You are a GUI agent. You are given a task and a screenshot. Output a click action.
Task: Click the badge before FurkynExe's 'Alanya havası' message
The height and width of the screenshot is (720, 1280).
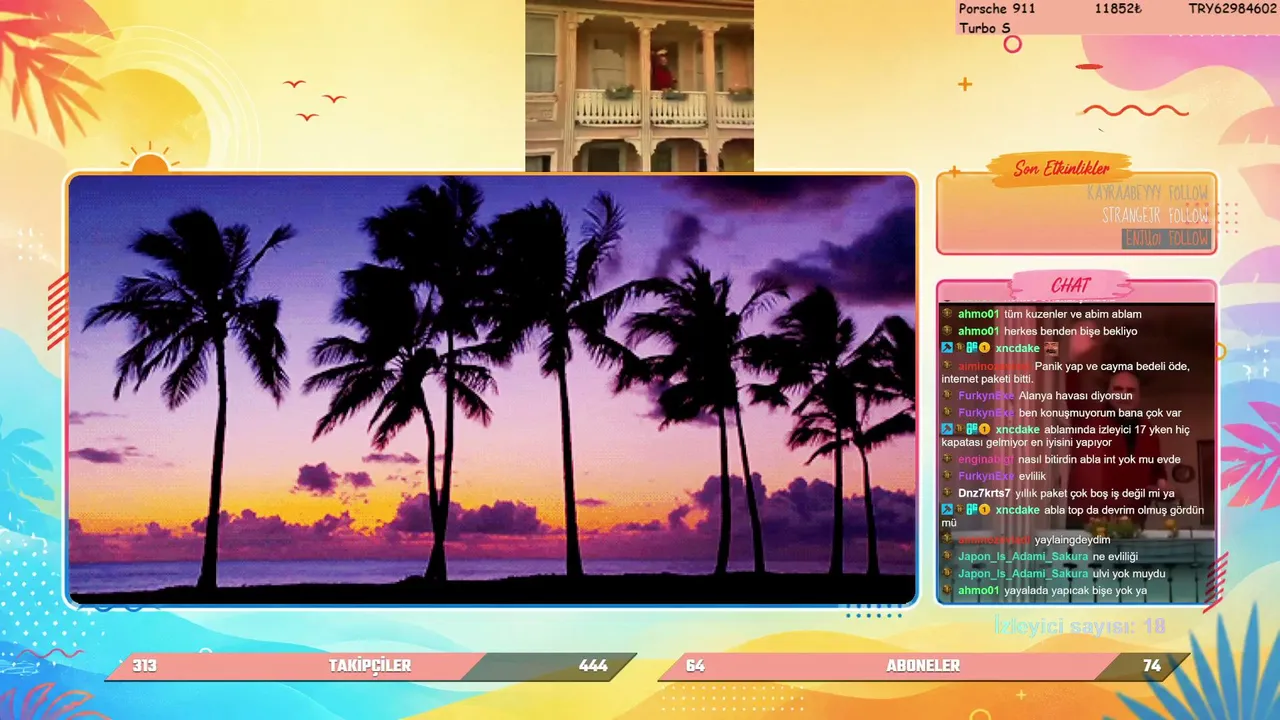pos(947,395)
